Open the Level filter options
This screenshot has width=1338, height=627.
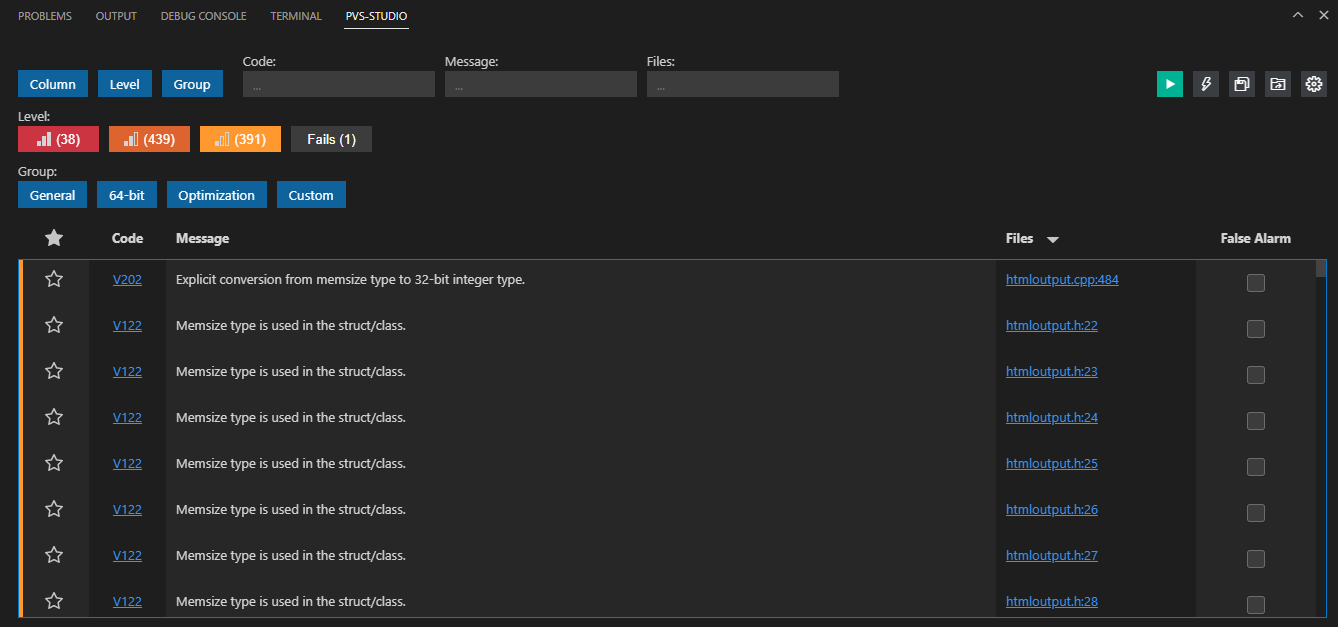(124, 84)
